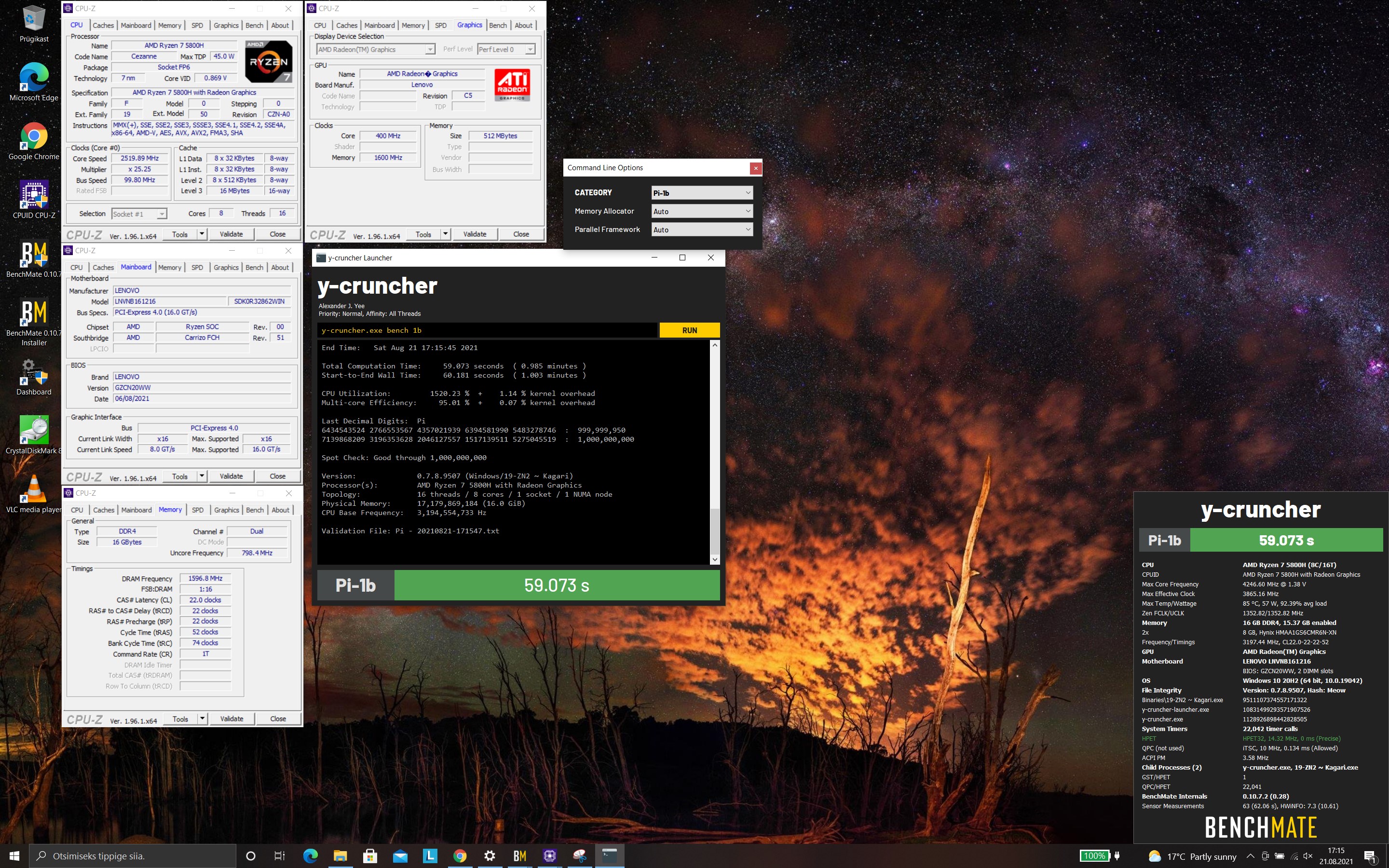The height and width of the screenshot is (868, 1389).
Task: Select the VLC media player desktop icon
Action: coord(34,494)
